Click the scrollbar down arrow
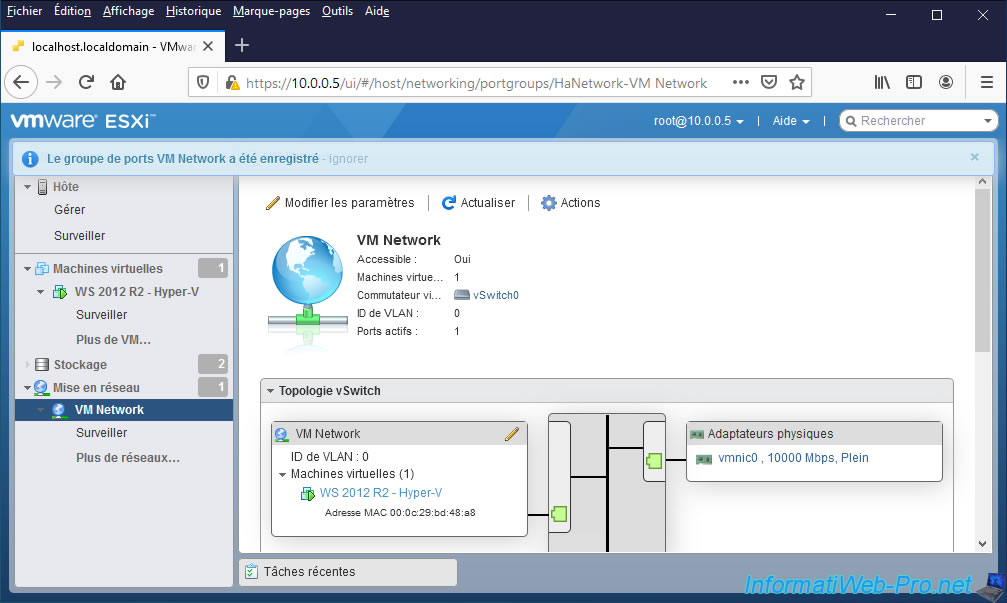 tap(982, 543)
